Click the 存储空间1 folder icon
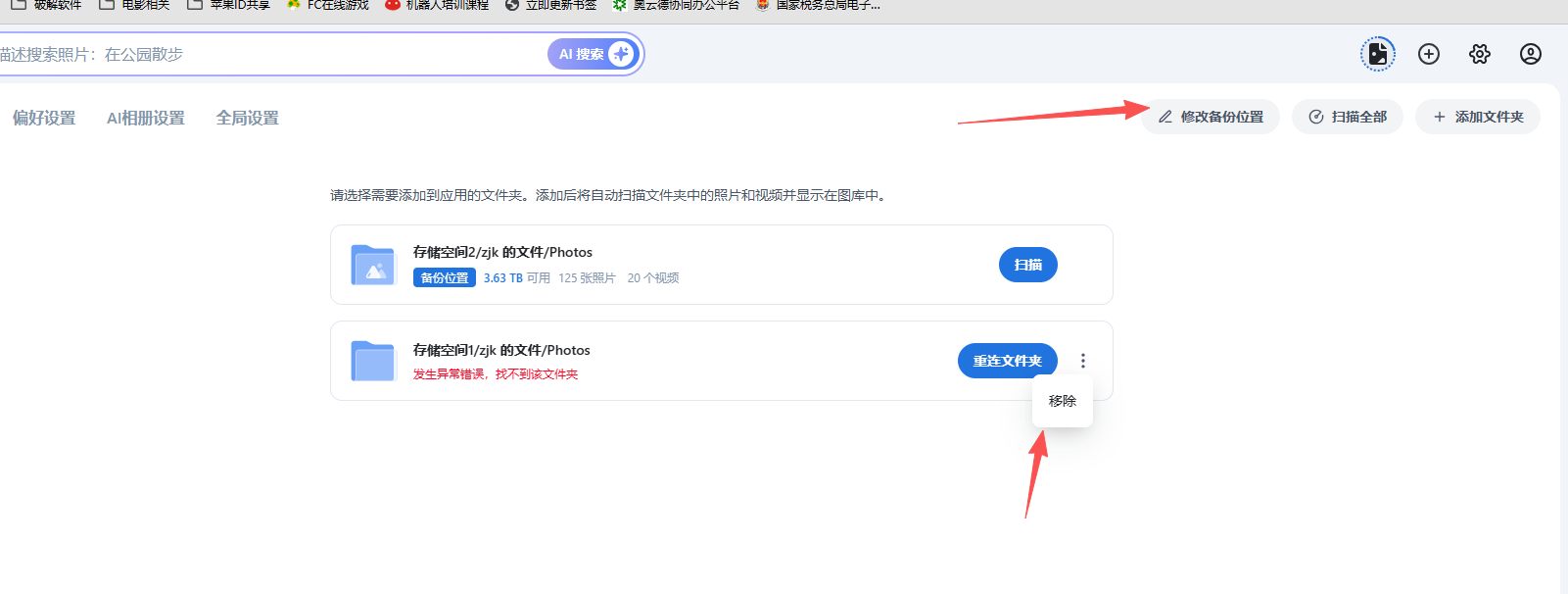Screen dimensions: 1568x594 click(373, 361)
